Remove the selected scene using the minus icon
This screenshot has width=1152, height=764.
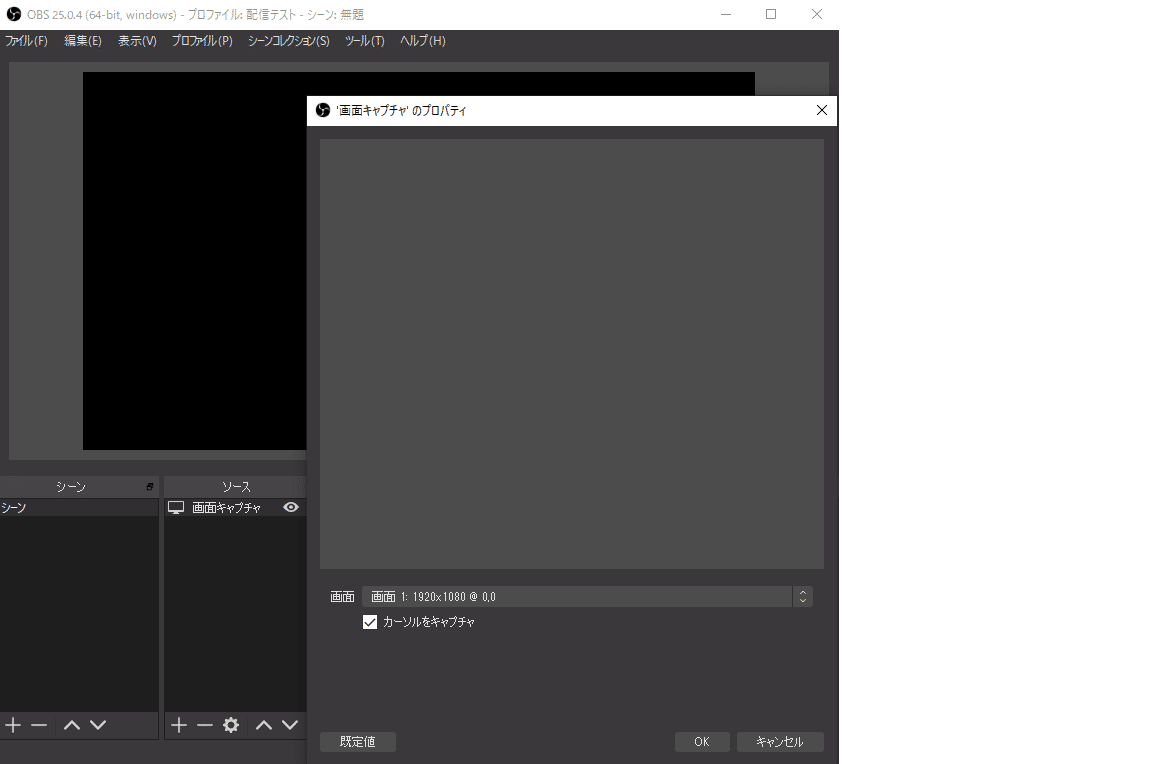click(x=38, y=725)
